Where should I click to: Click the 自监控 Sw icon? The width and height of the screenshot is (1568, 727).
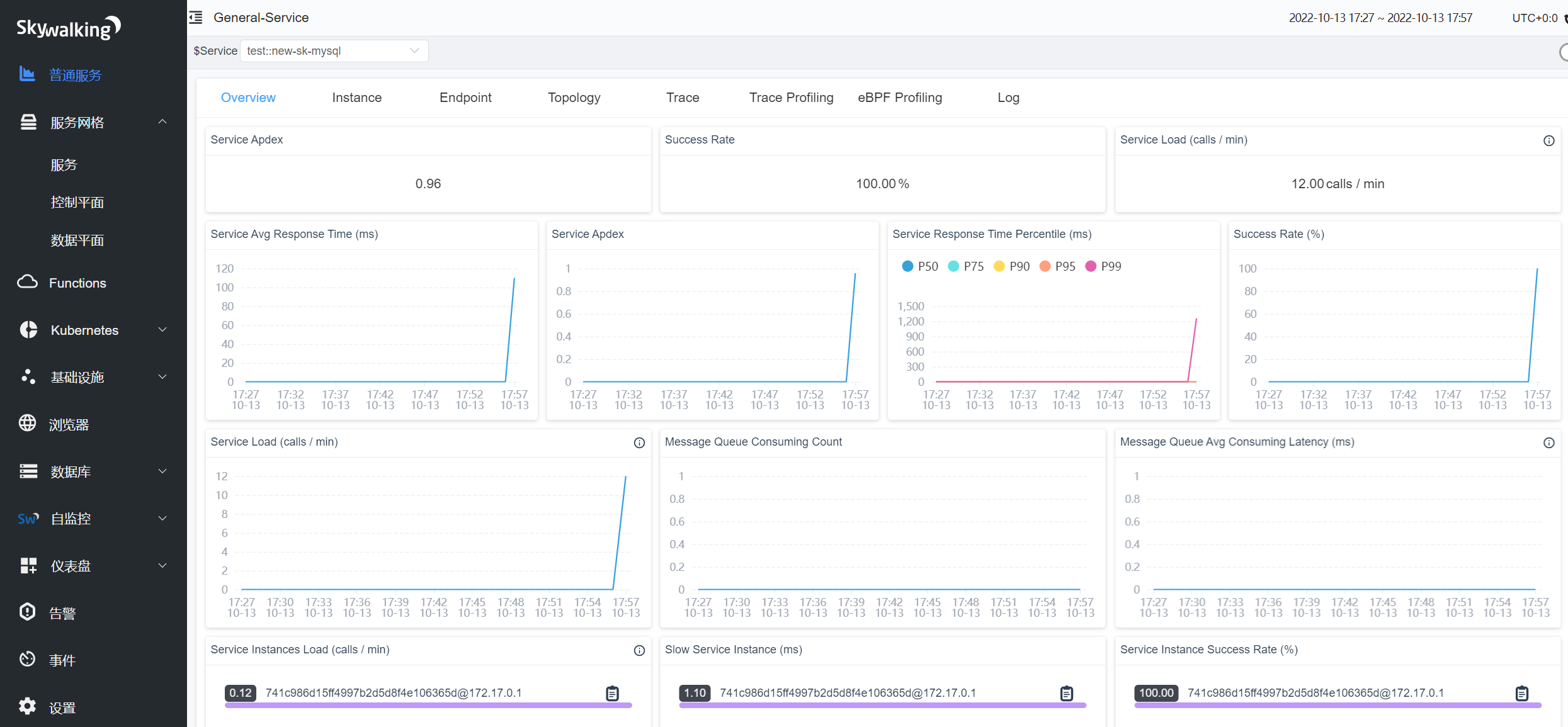[x=28, y=518]
